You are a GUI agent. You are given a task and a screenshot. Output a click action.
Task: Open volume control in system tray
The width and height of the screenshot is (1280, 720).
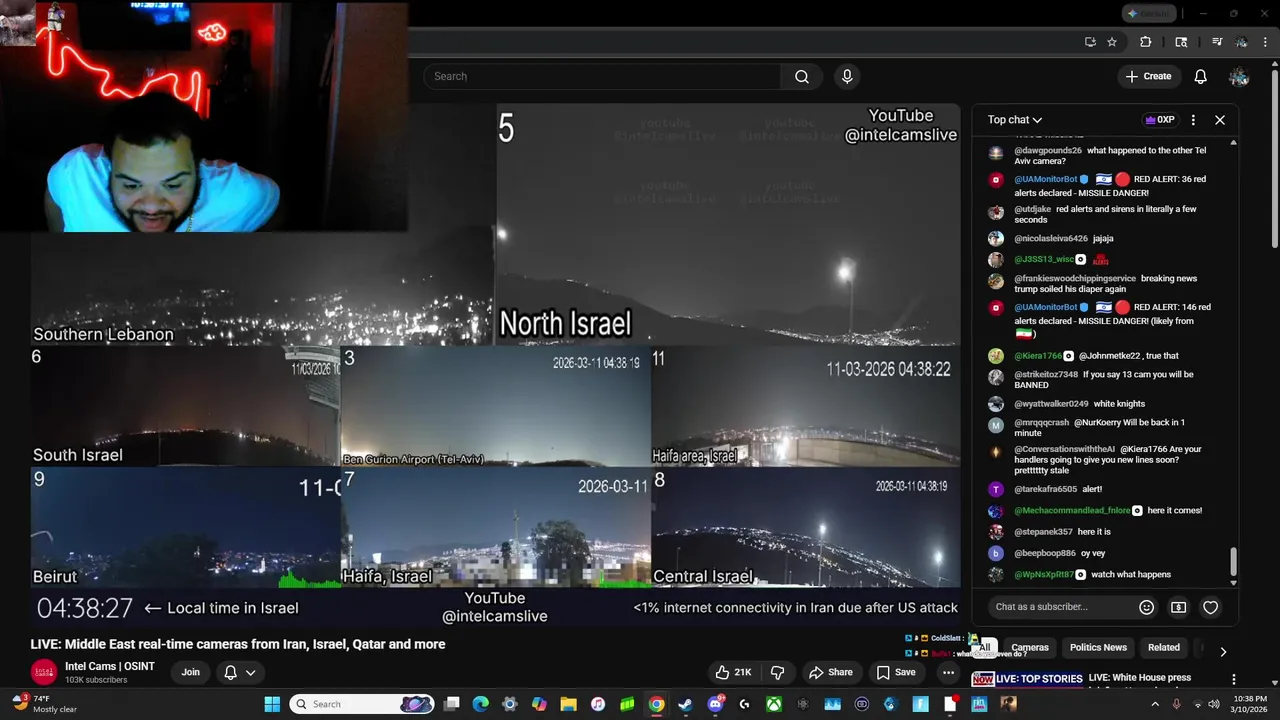click(1214, 704)
